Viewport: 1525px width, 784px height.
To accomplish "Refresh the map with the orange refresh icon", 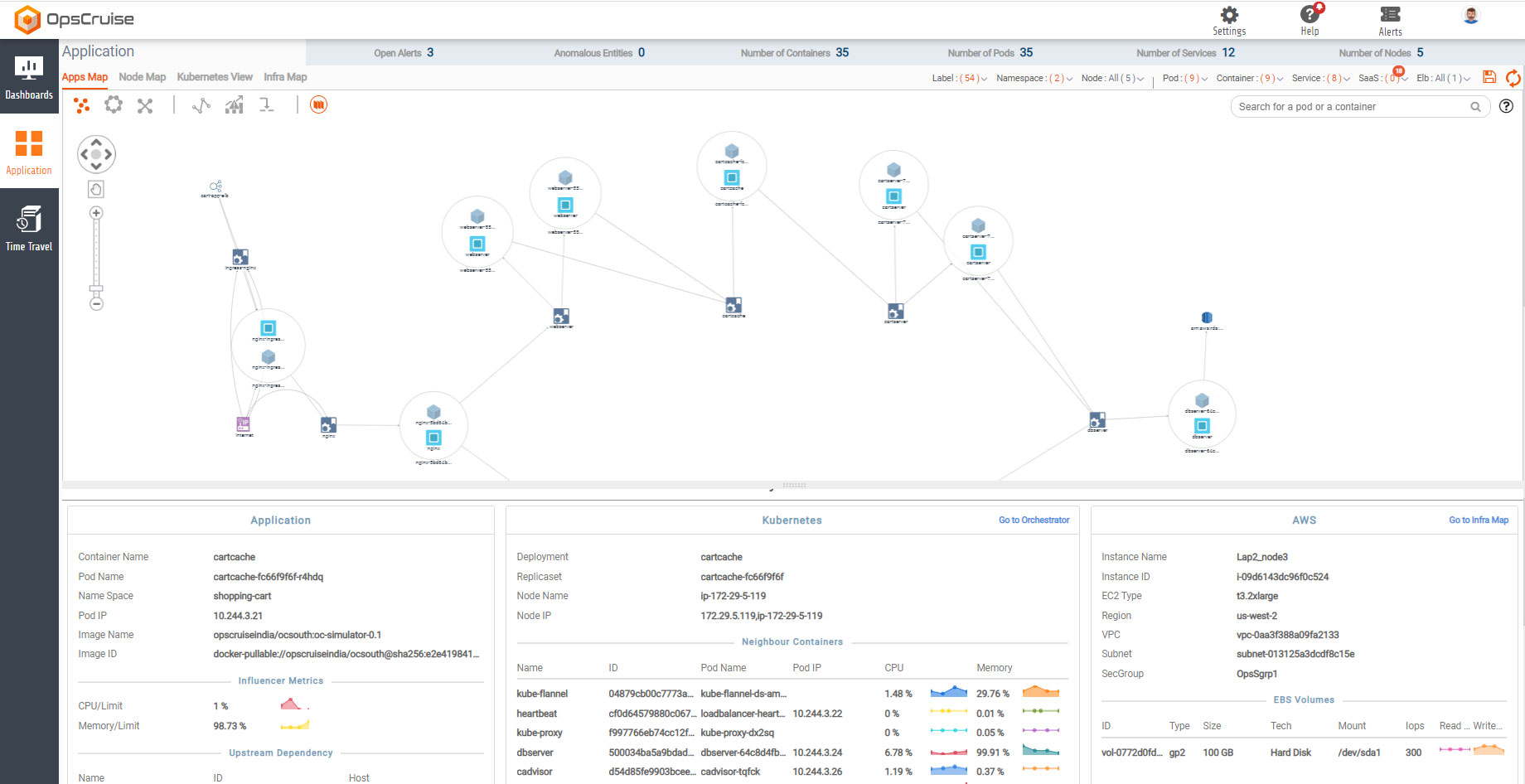I will click(1513, 78).
